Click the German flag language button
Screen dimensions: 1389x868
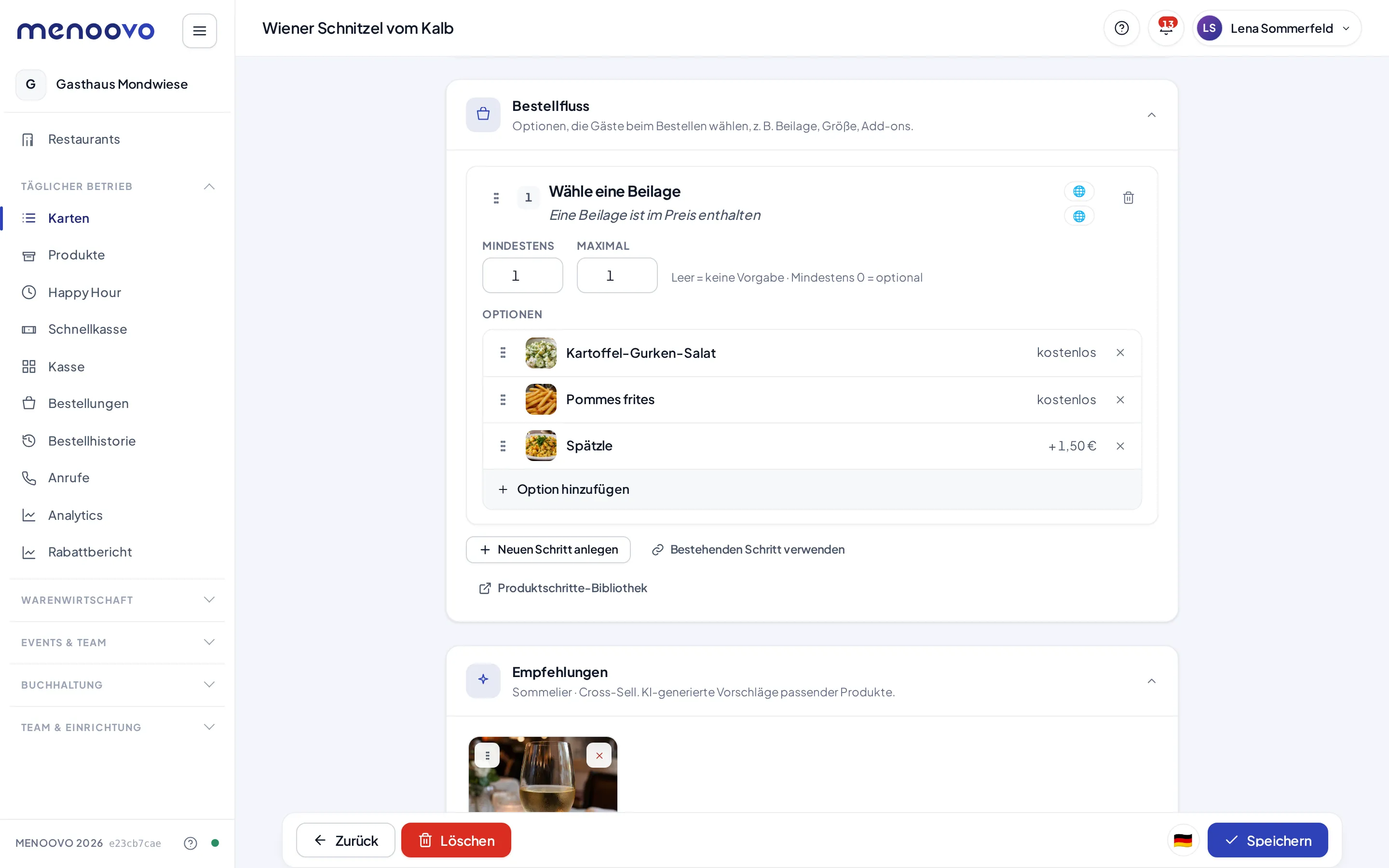coord(1183,841)
